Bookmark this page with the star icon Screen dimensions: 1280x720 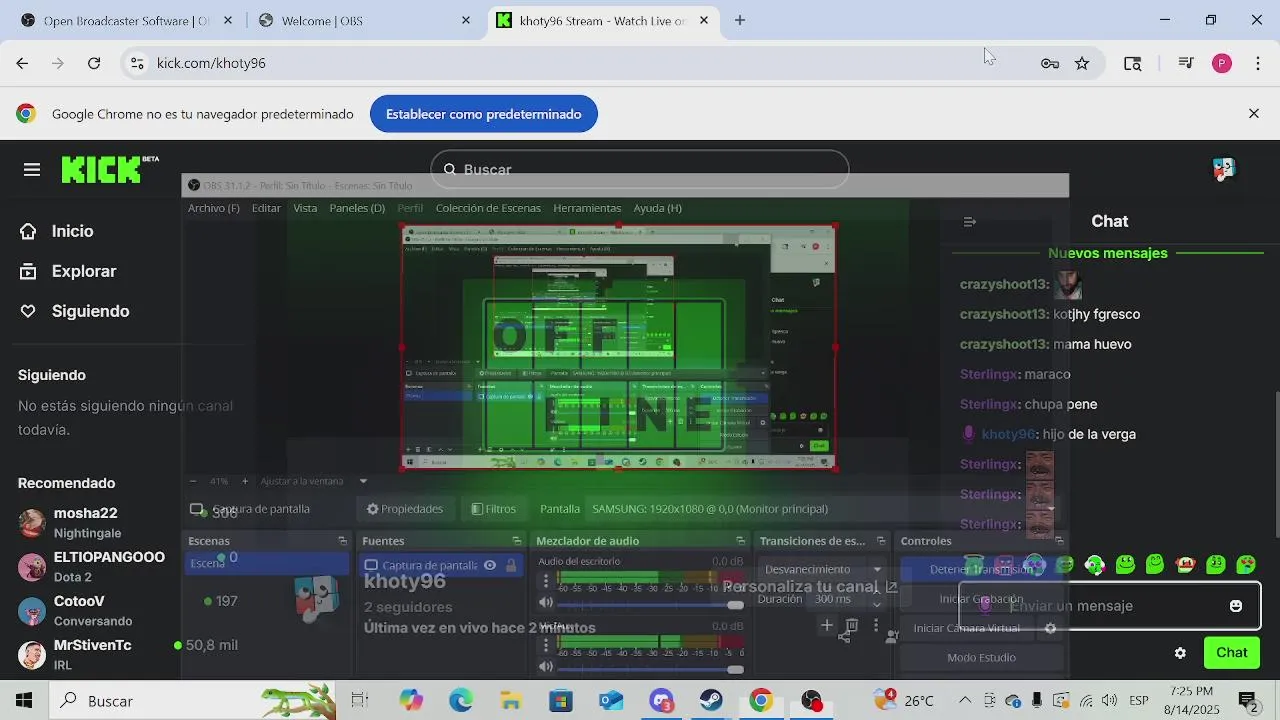click(x=1082, y=63)
